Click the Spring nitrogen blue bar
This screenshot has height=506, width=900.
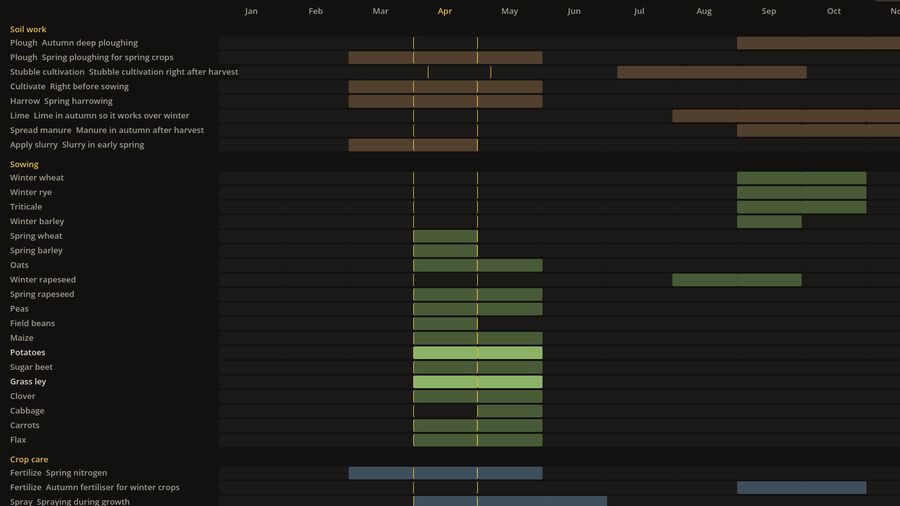tap(445, 473)
